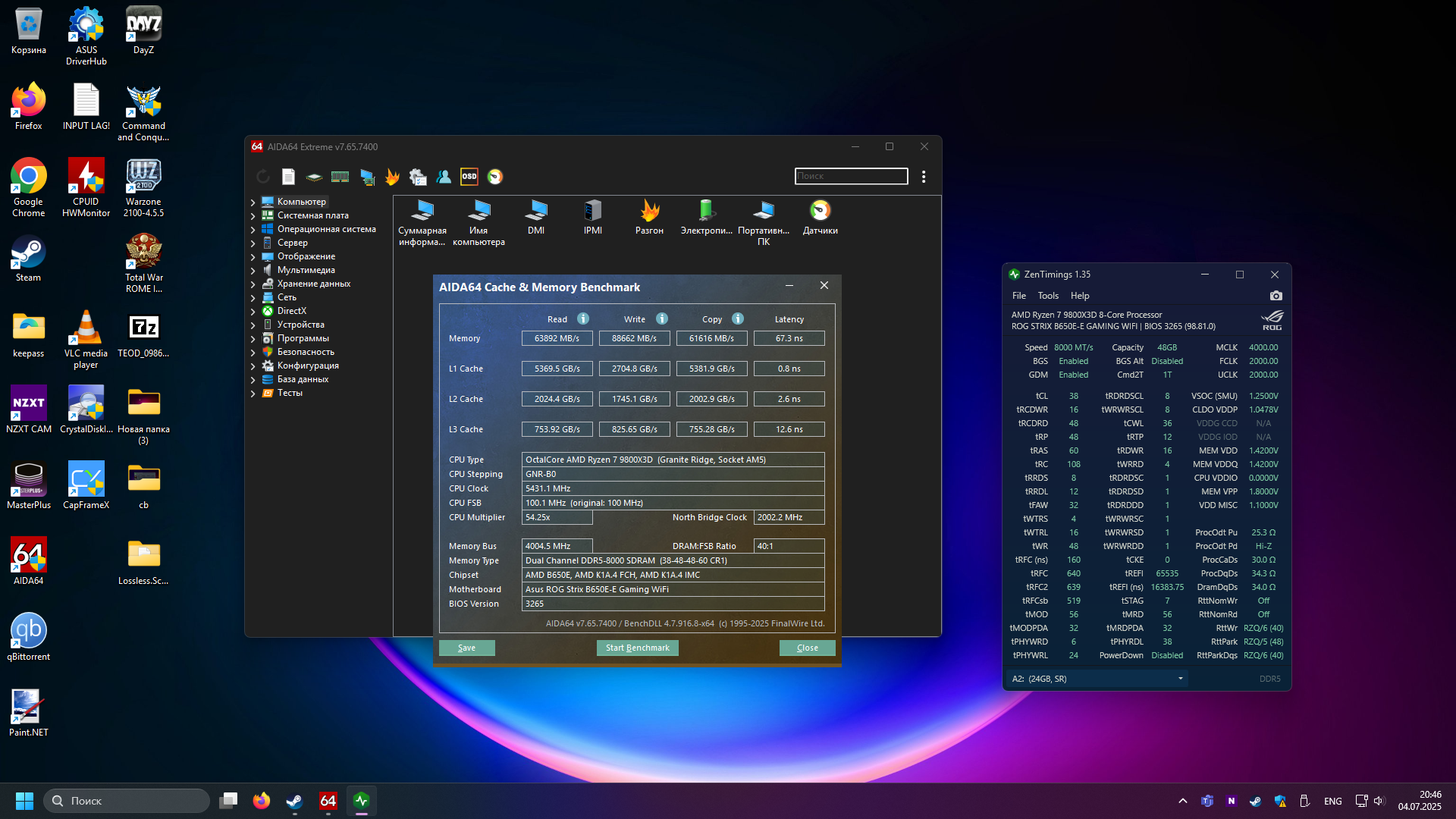
Task: Open the A2 (24GB, SR) module dropdown
Action: point(1097,679)
